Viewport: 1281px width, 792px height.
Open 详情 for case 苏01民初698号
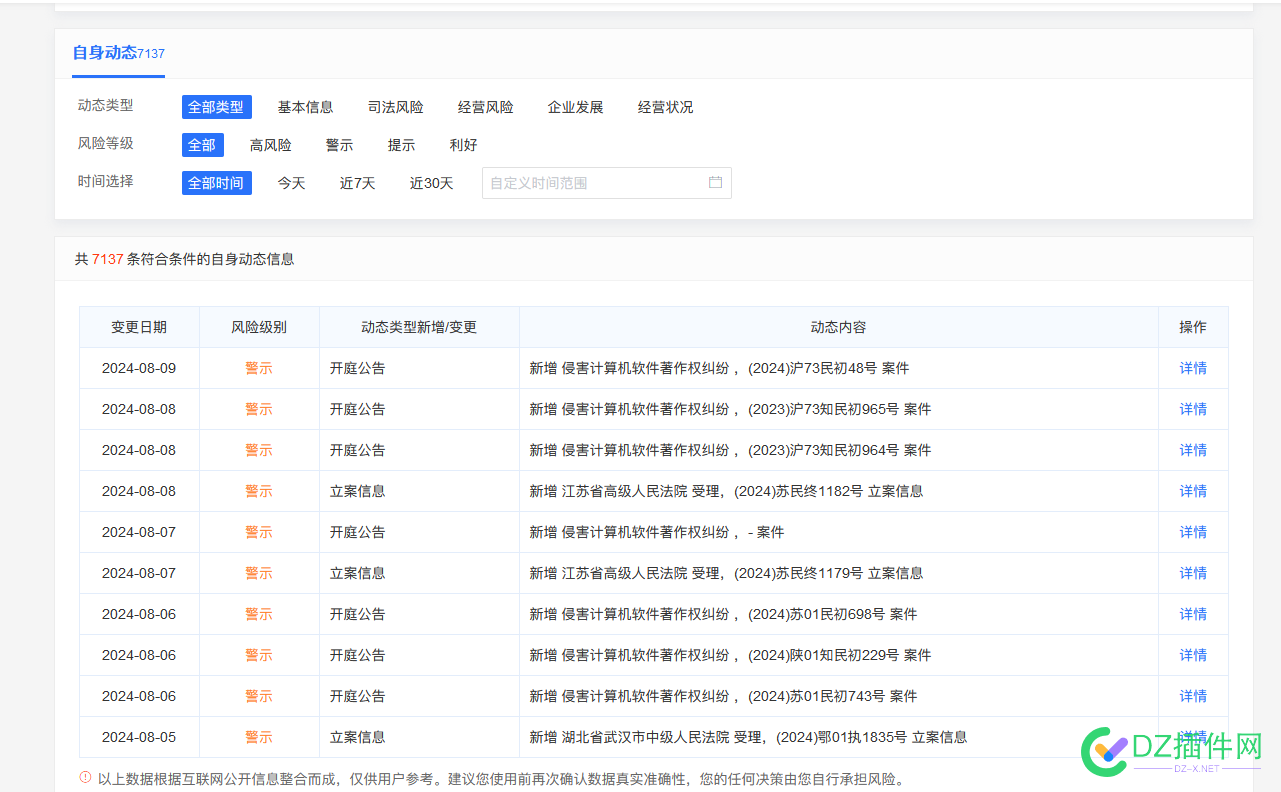[x=1193, y=614]
